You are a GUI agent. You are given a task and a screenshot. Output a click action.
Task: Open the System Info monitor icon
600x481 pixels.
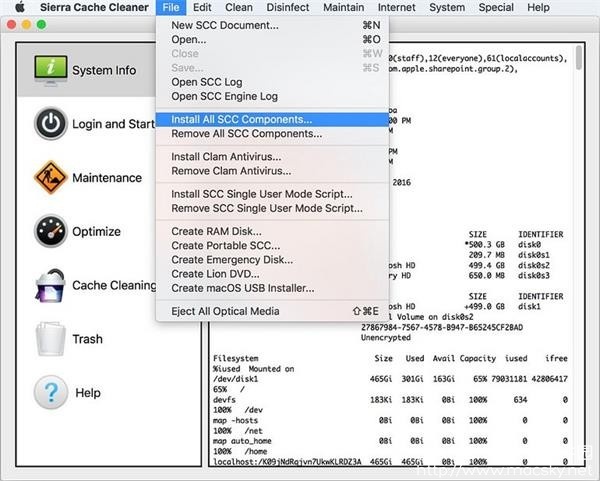[51, 70]
